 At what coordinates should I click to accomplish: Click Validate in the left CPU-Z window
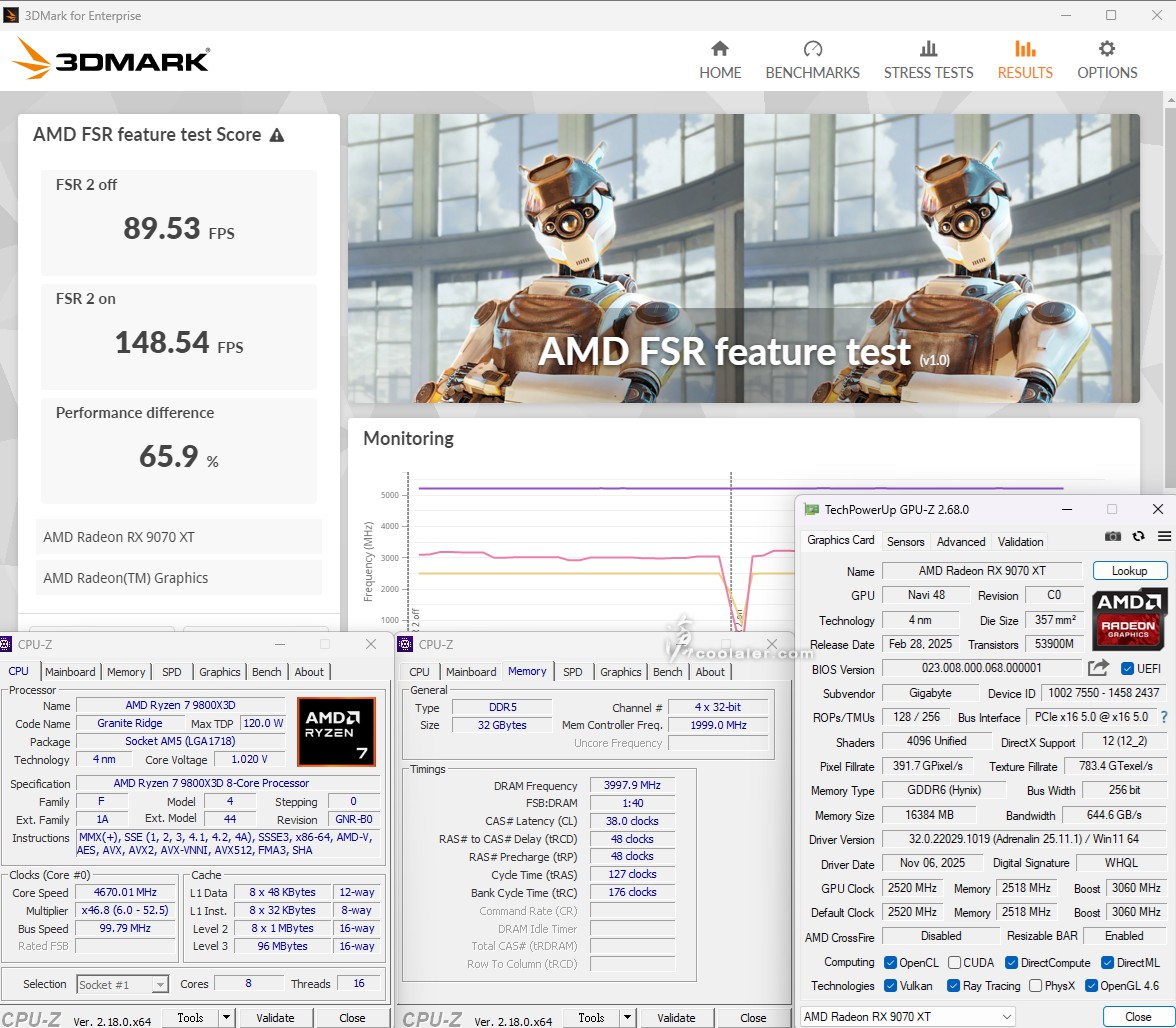(275, 1018)
